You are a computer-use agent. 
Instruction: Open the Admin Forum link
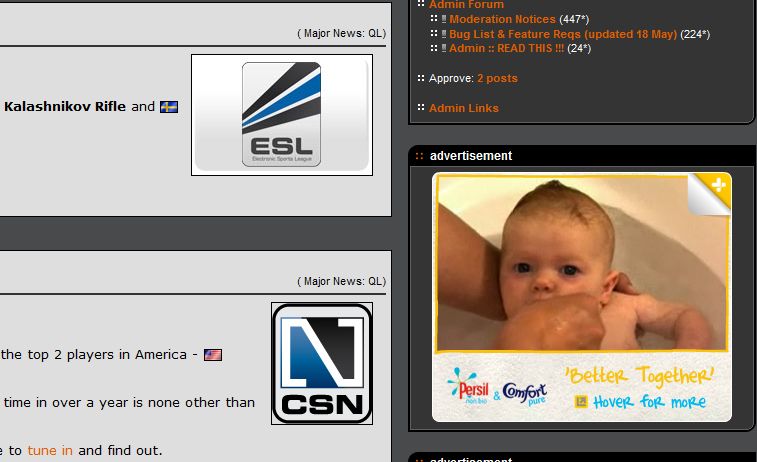click(466, 5)
